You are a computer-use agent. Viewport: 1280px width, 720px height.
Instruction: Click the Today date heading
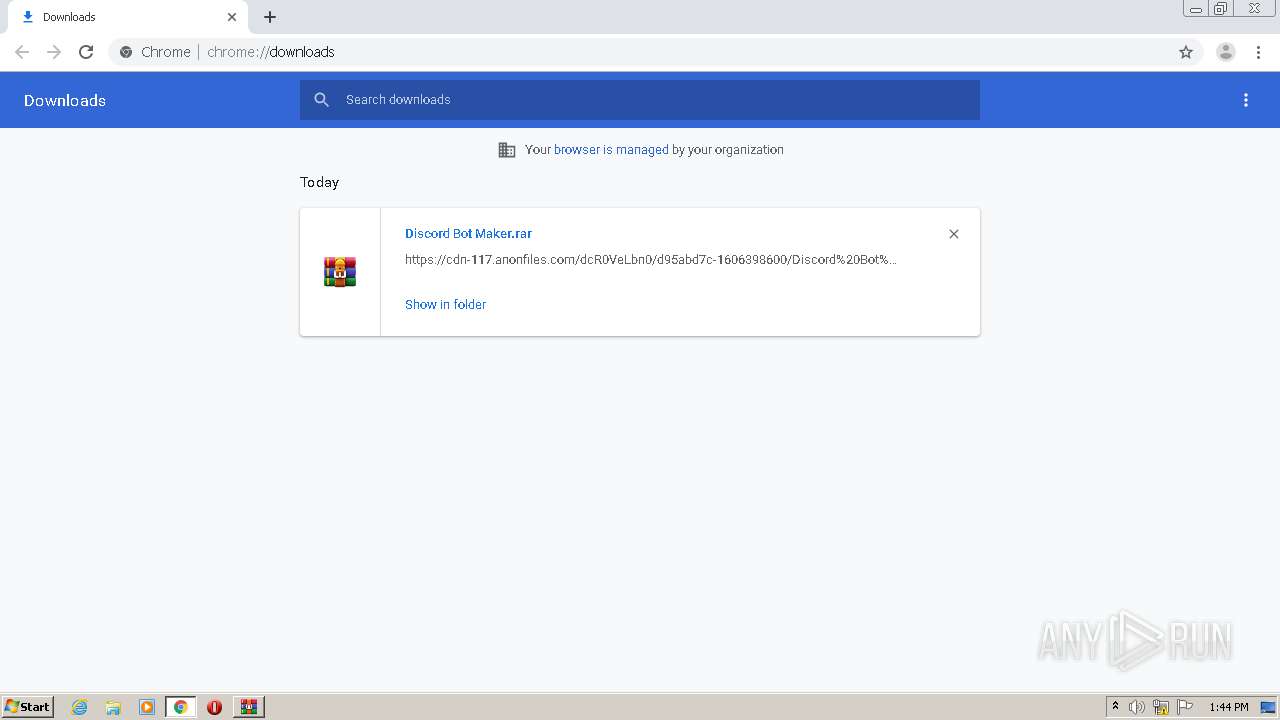[x=319, y=182]
